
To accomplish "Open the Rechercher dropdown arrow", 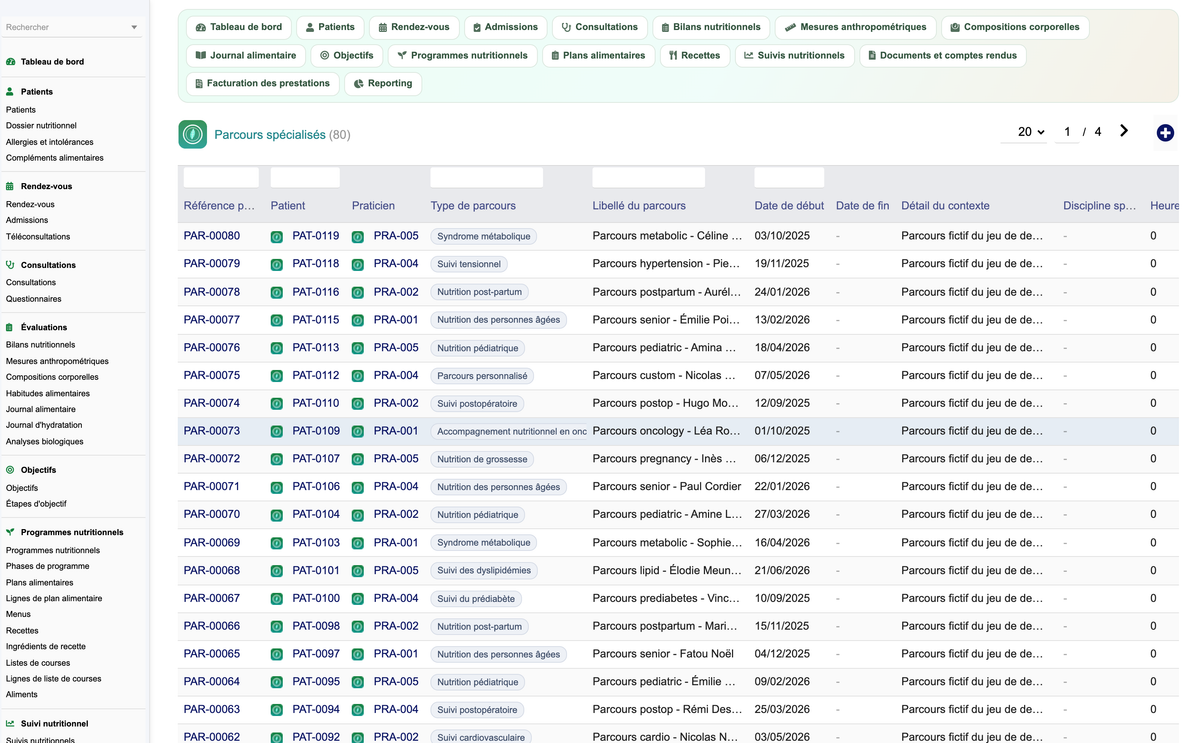I will tap(134, 28).
